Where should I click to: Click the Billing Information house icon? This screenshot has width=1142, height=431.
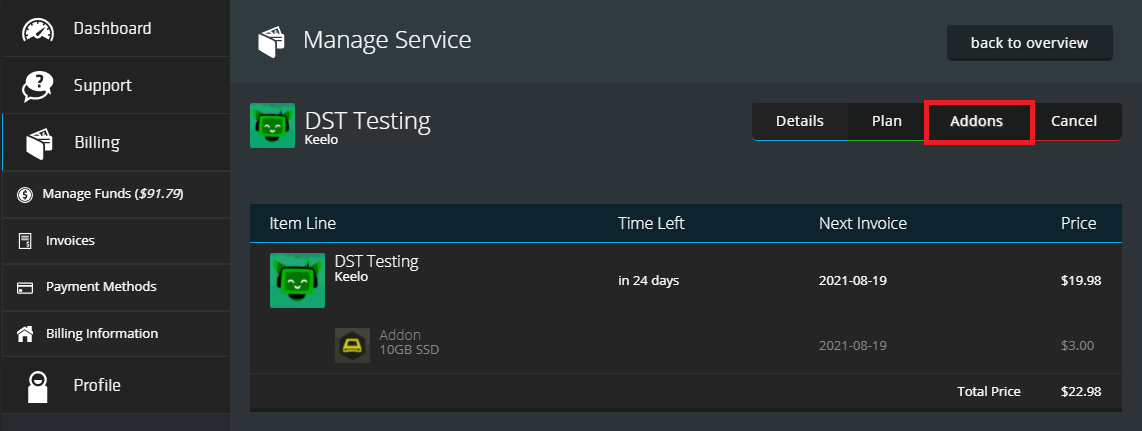click(25, 333)
